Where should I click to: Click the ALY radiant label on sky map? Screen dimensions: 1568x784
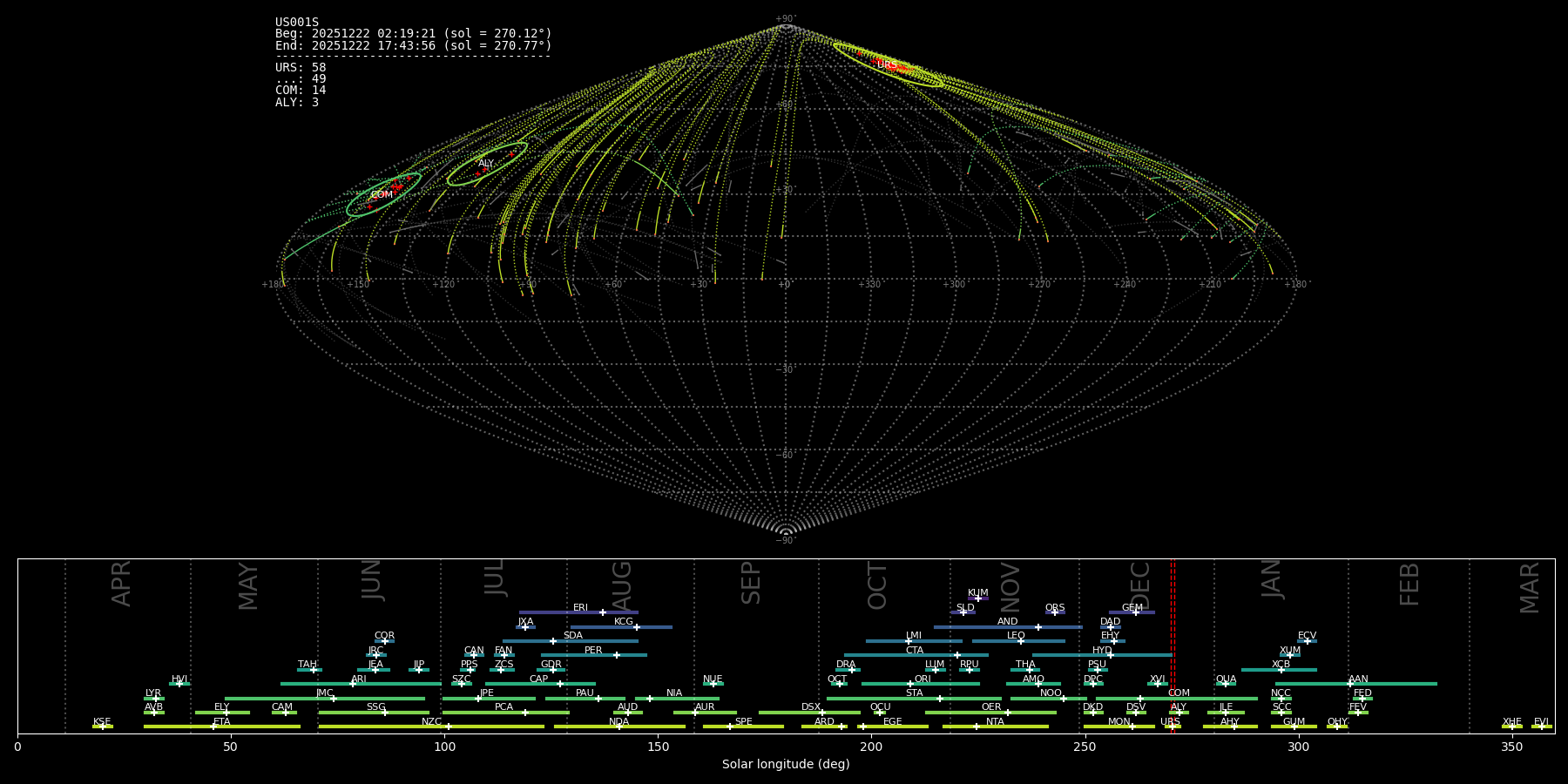click(486, 164)
